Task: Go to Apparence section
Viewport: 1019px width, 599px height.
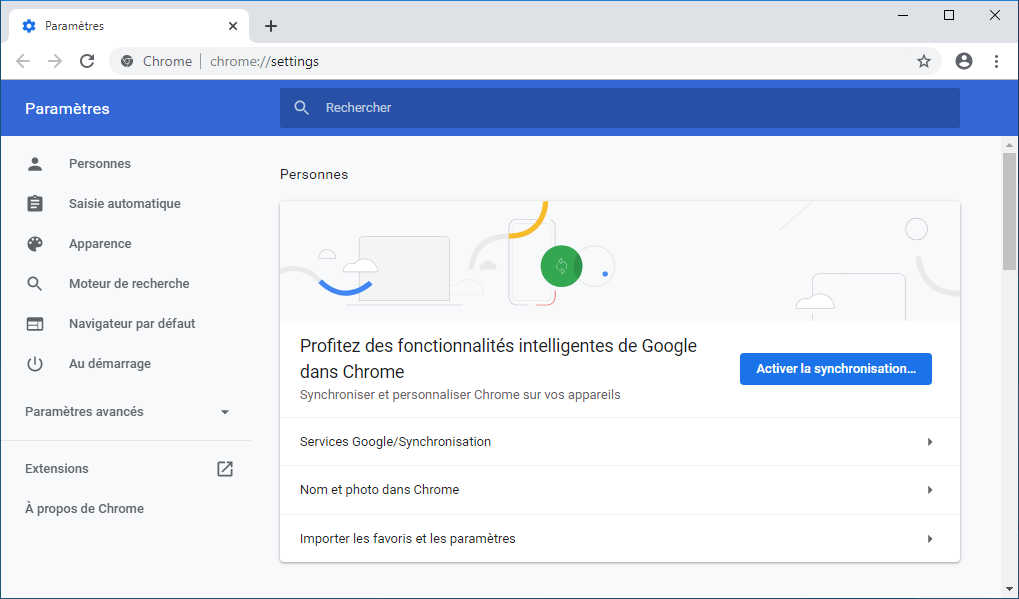Action: pyautogui.click(x=100, y=244)
